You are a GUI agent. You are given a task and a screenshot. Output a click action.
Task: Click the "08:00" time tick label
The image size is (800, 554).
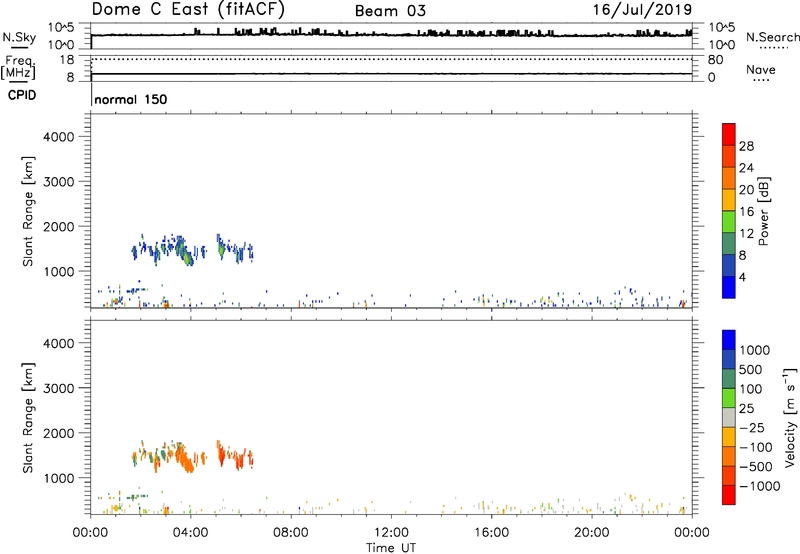pos(291,533)
